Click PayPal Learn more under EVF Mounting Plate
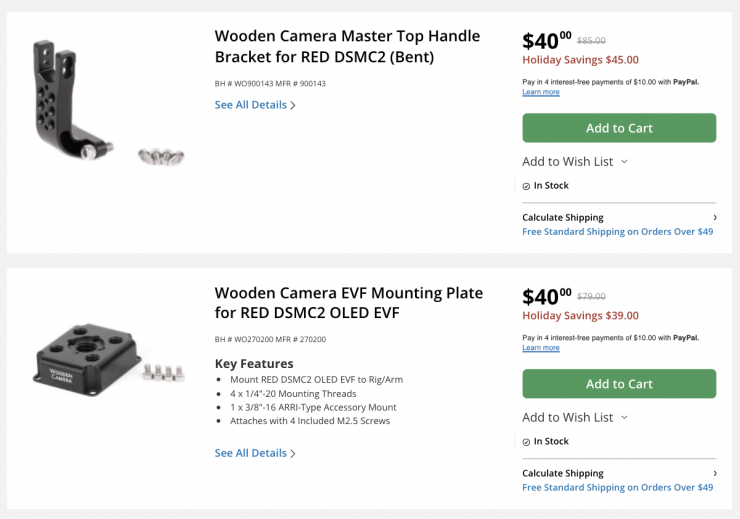 click(541, 348)
